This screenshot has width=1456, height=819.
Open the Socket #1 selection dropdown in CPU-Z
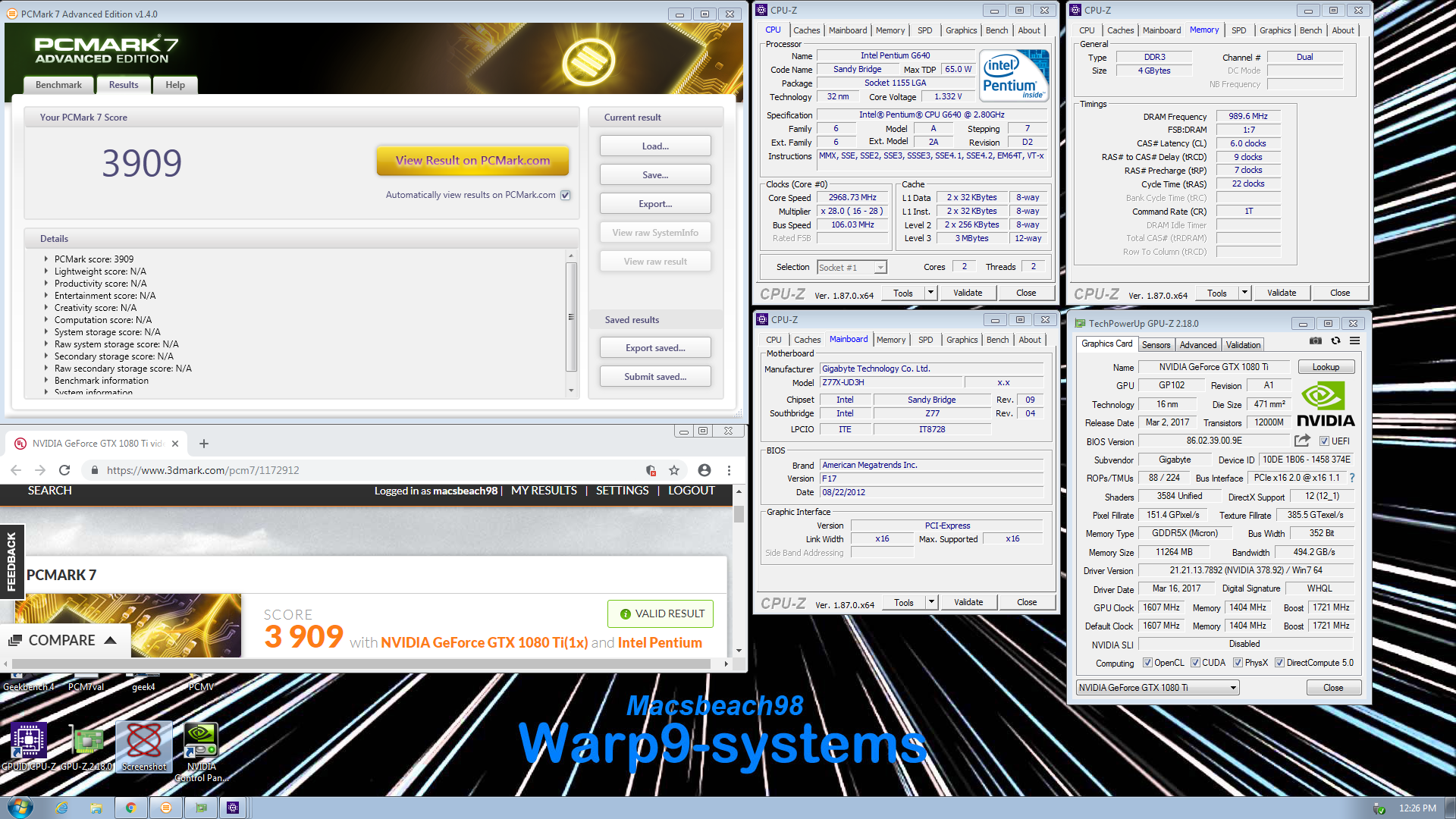(880, 268)
